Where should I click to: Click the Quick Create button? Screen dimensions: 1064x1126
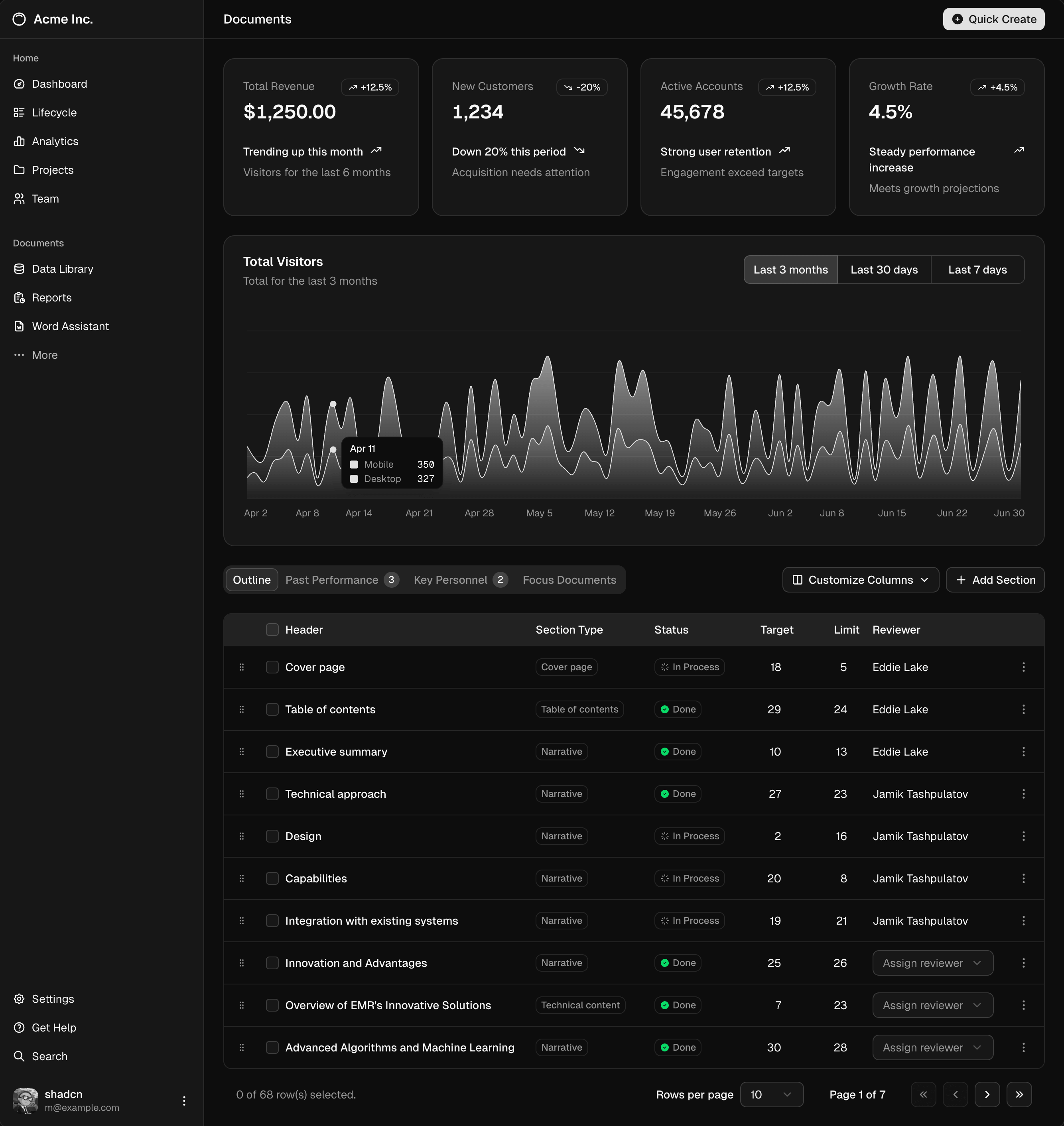[993, 19]
